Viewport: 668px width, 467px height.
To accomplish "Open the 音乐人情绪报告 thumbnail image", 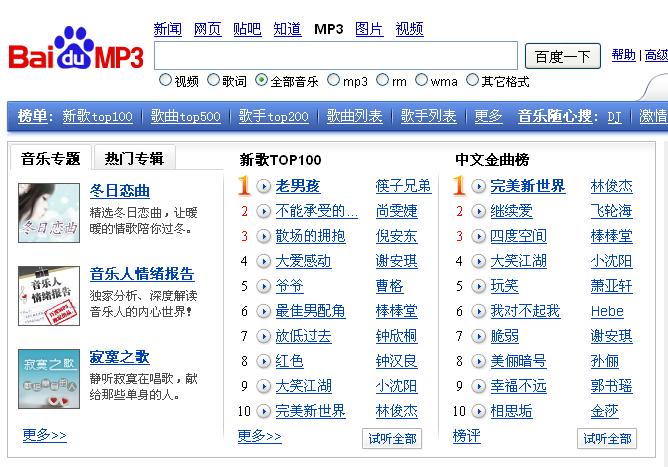I will click(49, 296).
